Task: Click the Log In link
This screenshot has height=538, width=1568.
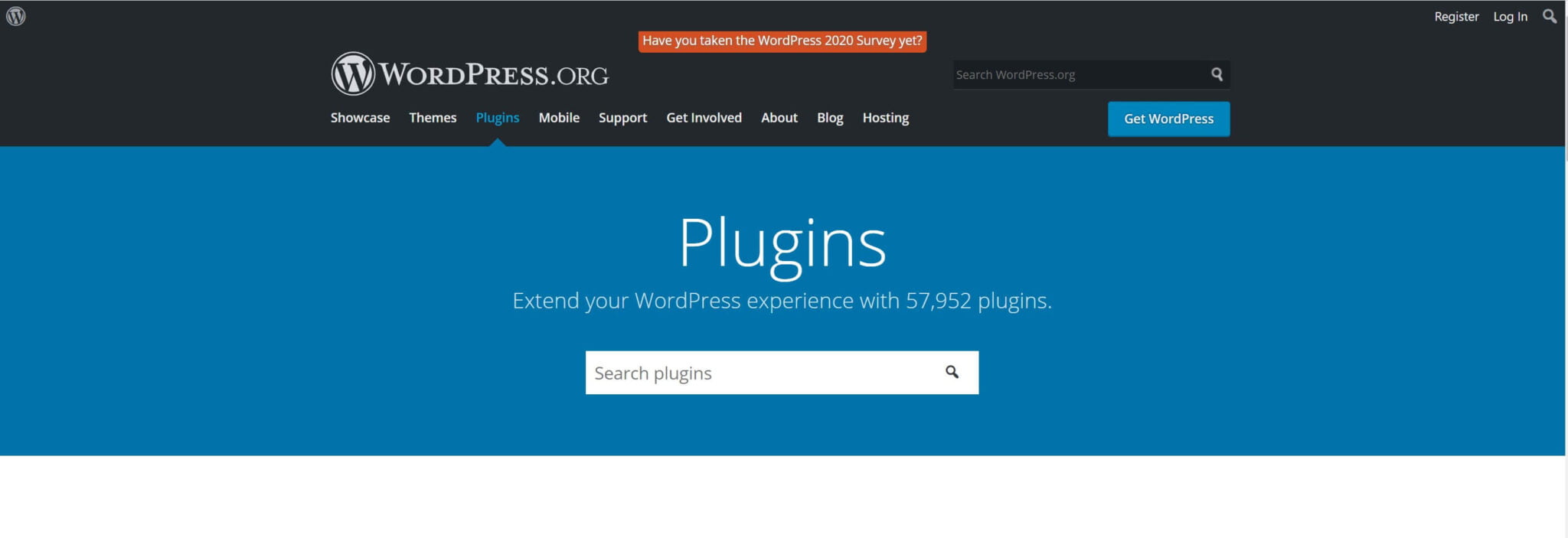Action: point(1510,16)
